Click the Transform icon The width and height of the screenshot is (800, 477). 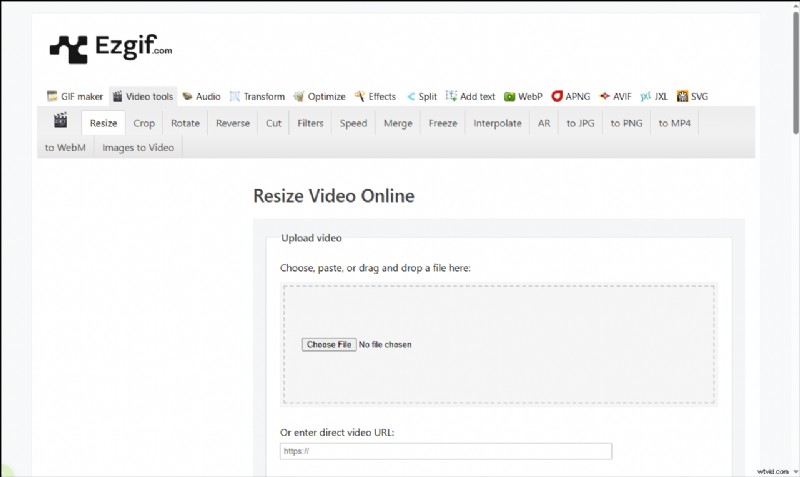click(x=235, y=96)
